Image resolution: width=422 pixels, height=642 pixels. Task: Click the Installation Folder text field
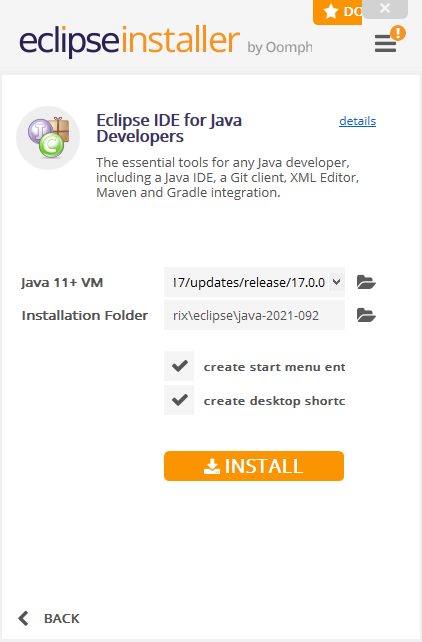254,315
